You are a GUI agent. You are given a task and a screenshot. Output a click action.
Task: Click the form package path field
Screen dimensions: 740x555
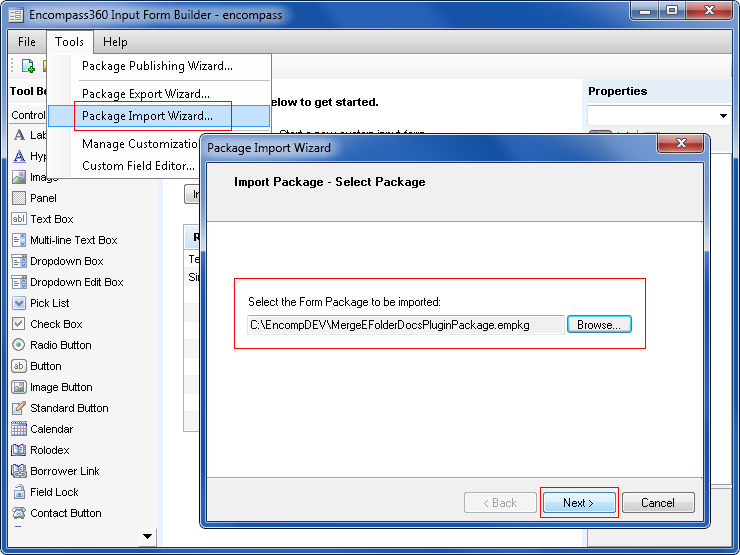[x=406, y=325]
